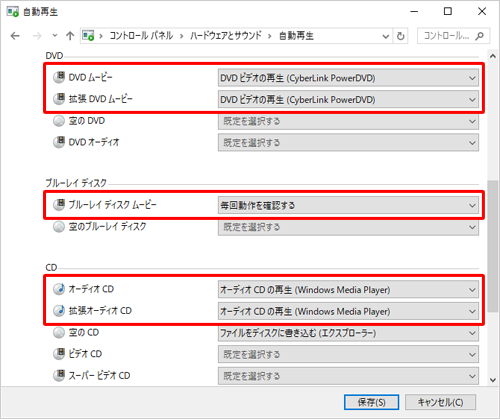Screen dimensions: 500x419
Task: Click ハードウェアとサウンド in the breadcrumb
Action: [226, 35]
